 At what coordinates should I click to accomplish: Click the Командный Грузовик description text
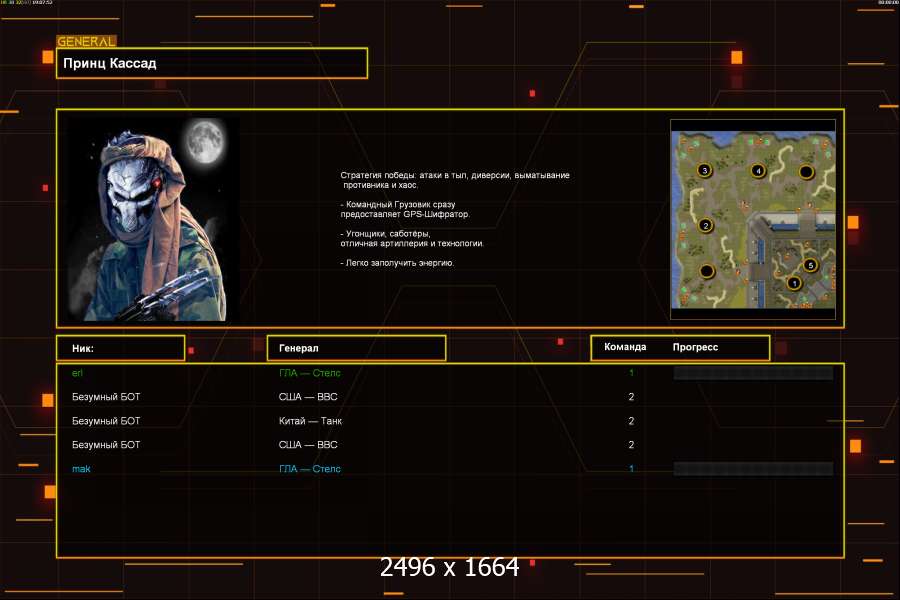point(405,209)
